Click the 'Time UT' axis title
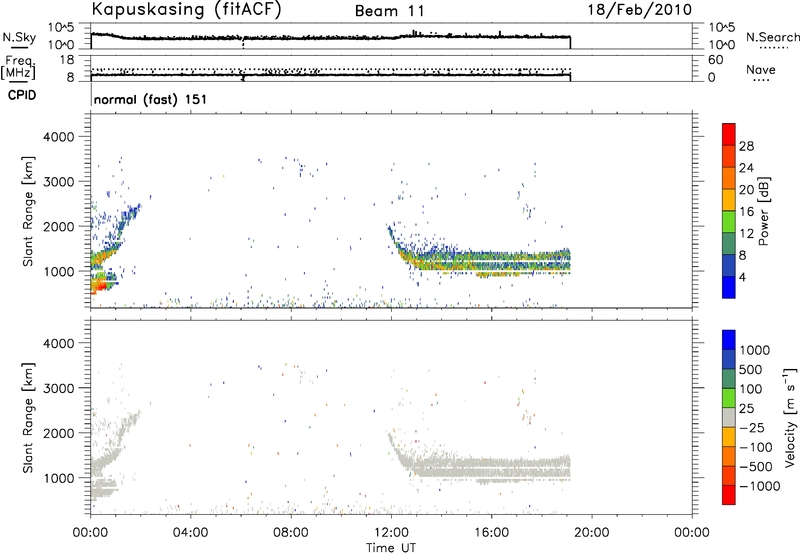Viewport: 800px width, 554px height. click(391, 548)
